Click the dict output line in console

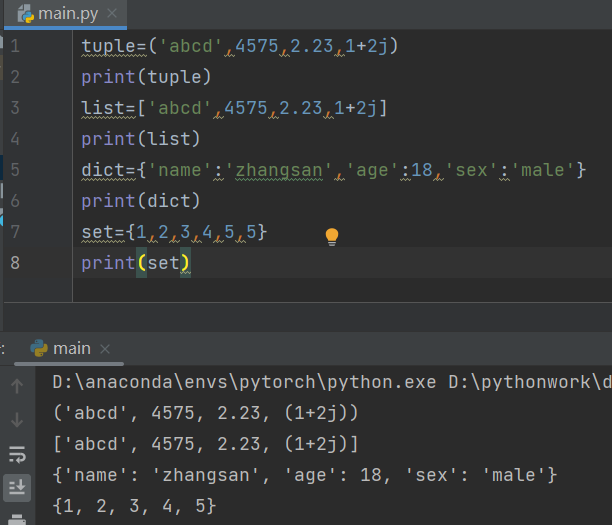click(x=304, y=475)
